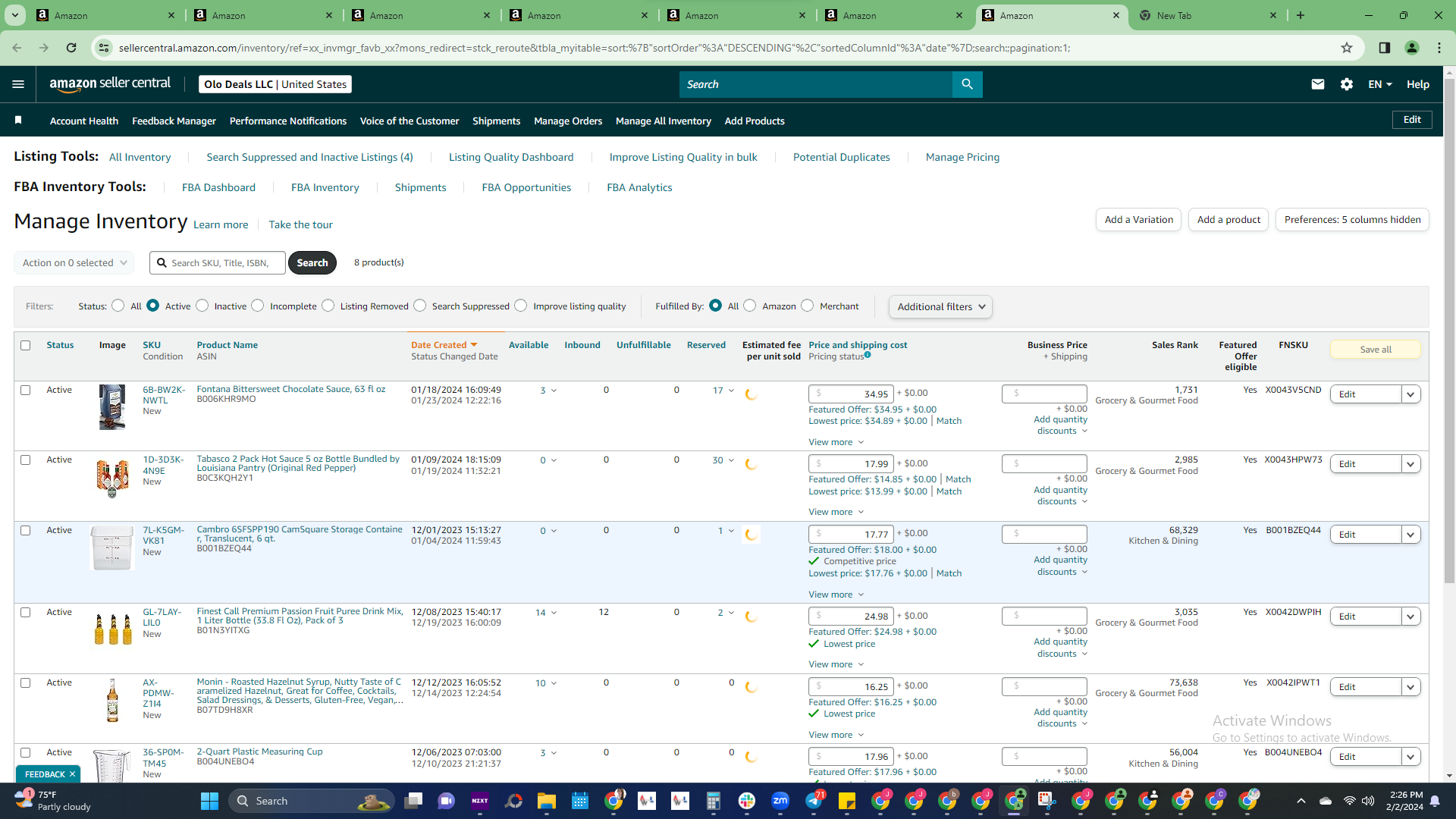The height and width of the screenshot is (819, 1456).
Task: Open a new browser tab with plus icon
Action: point(1301,15)
